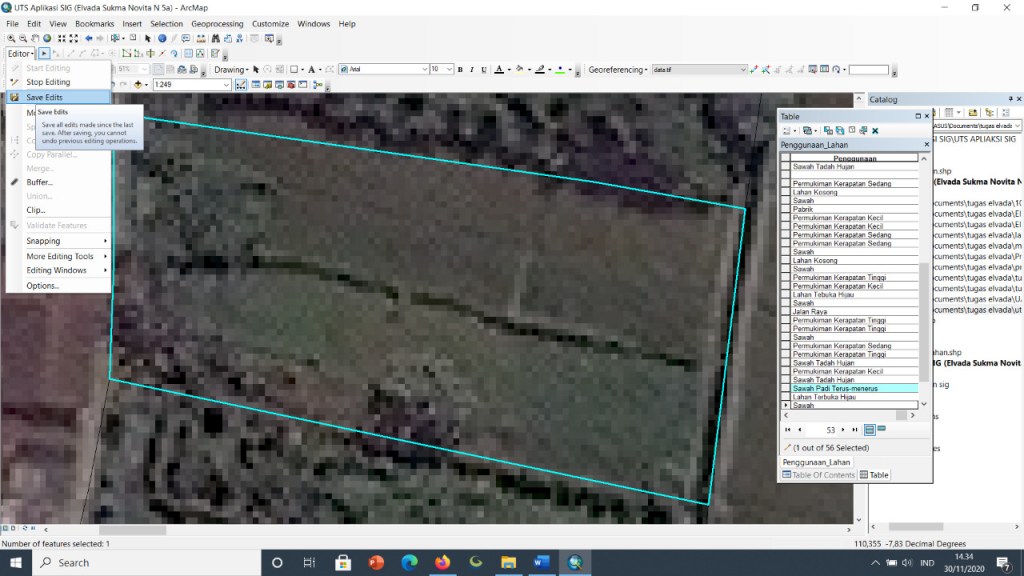Select the Zoom In tool
Image resolution: width=1024 pixels, height=576 pixels.
(x=11, y=39)
